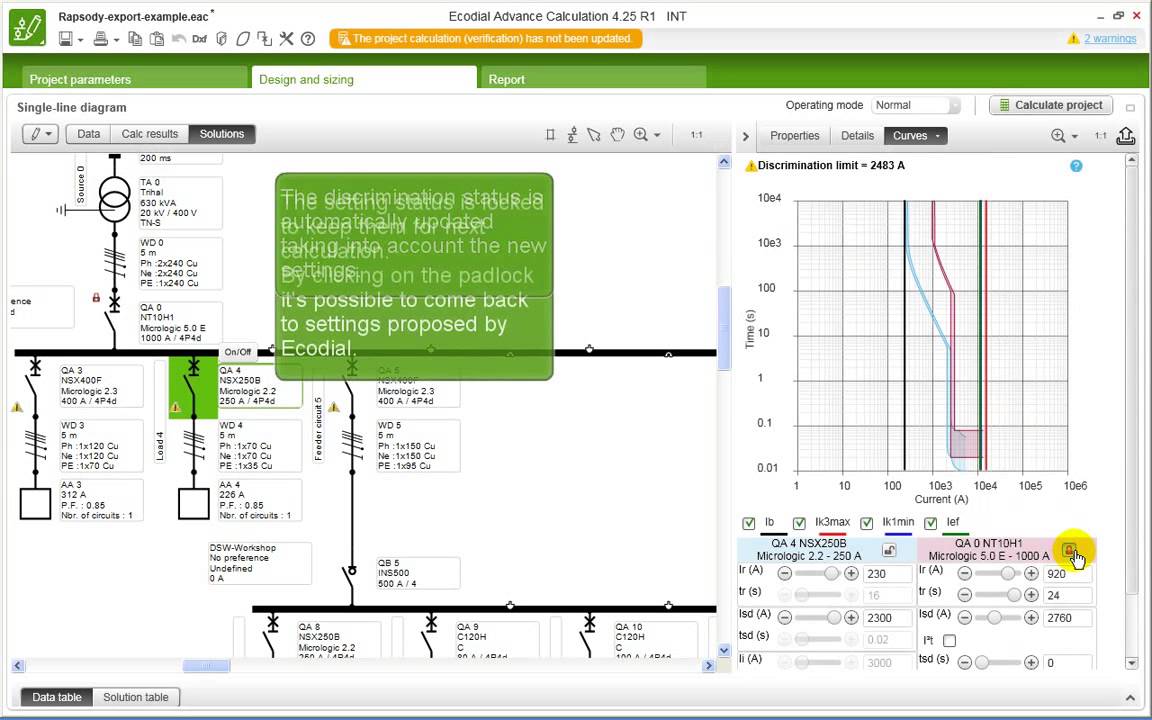Click the open padlock for QA 4 NSX250B

click(889, 550)
